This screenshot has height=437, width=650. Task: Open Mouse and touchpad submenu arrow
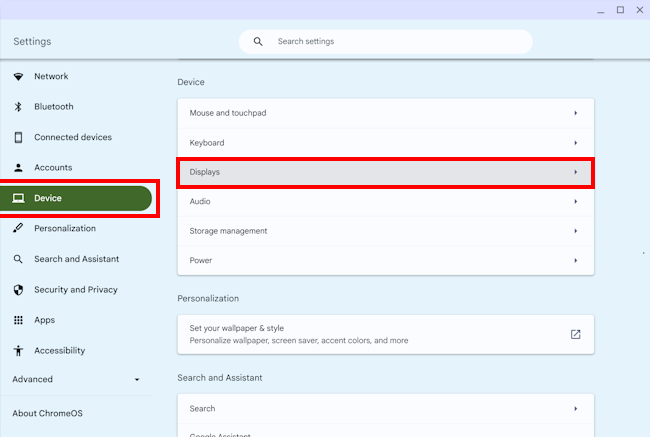click(575, 113)
